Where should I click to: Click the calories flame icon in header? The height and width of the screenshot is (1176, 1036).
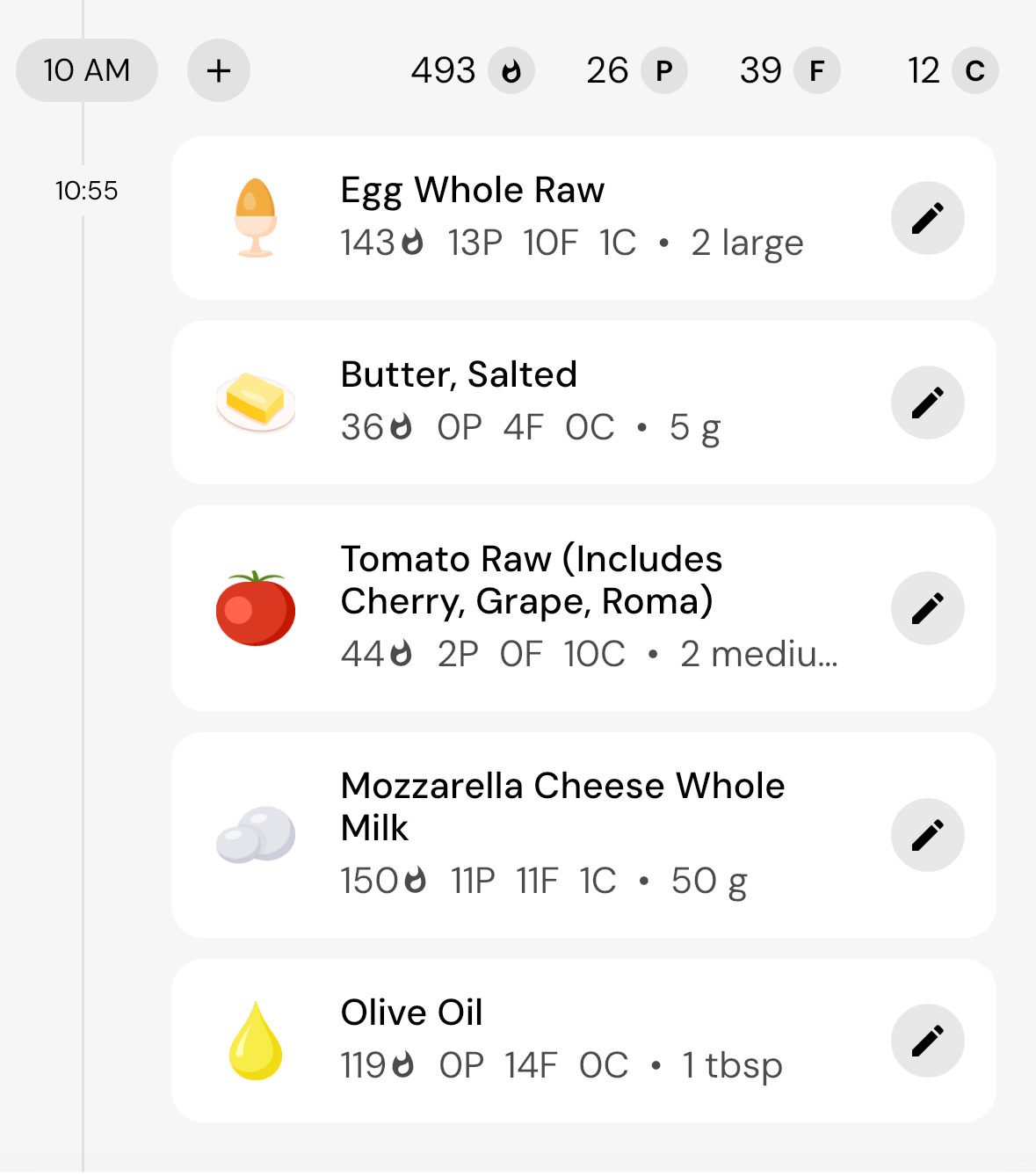coord(511,71)
